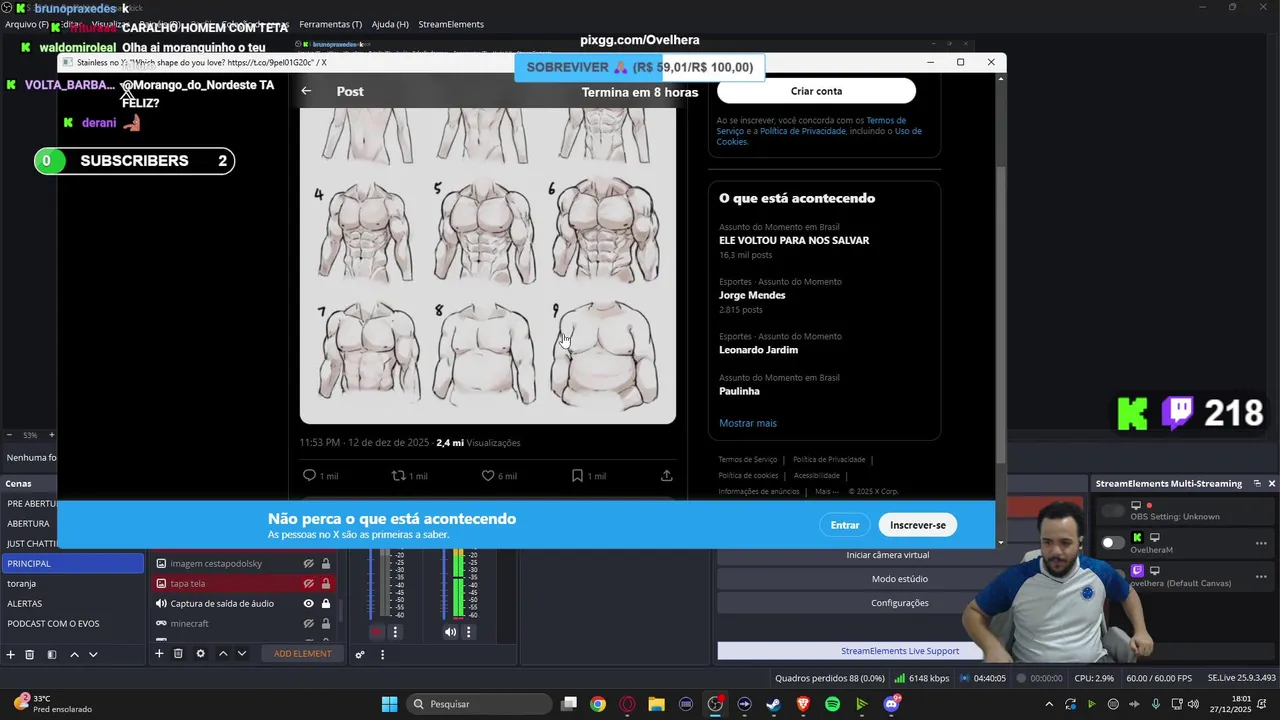Image resolution: width=1280 pixels, height=720 pixels.
Task: Mute the second mixer channel speaker
Action: click(x=450, y=632)
